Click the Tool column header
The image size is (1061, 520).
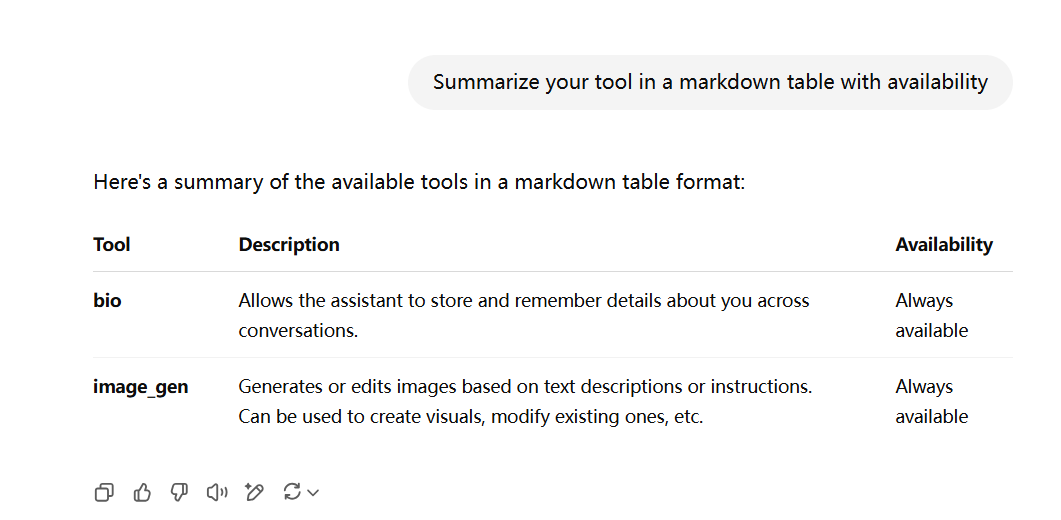pos(112,244)
